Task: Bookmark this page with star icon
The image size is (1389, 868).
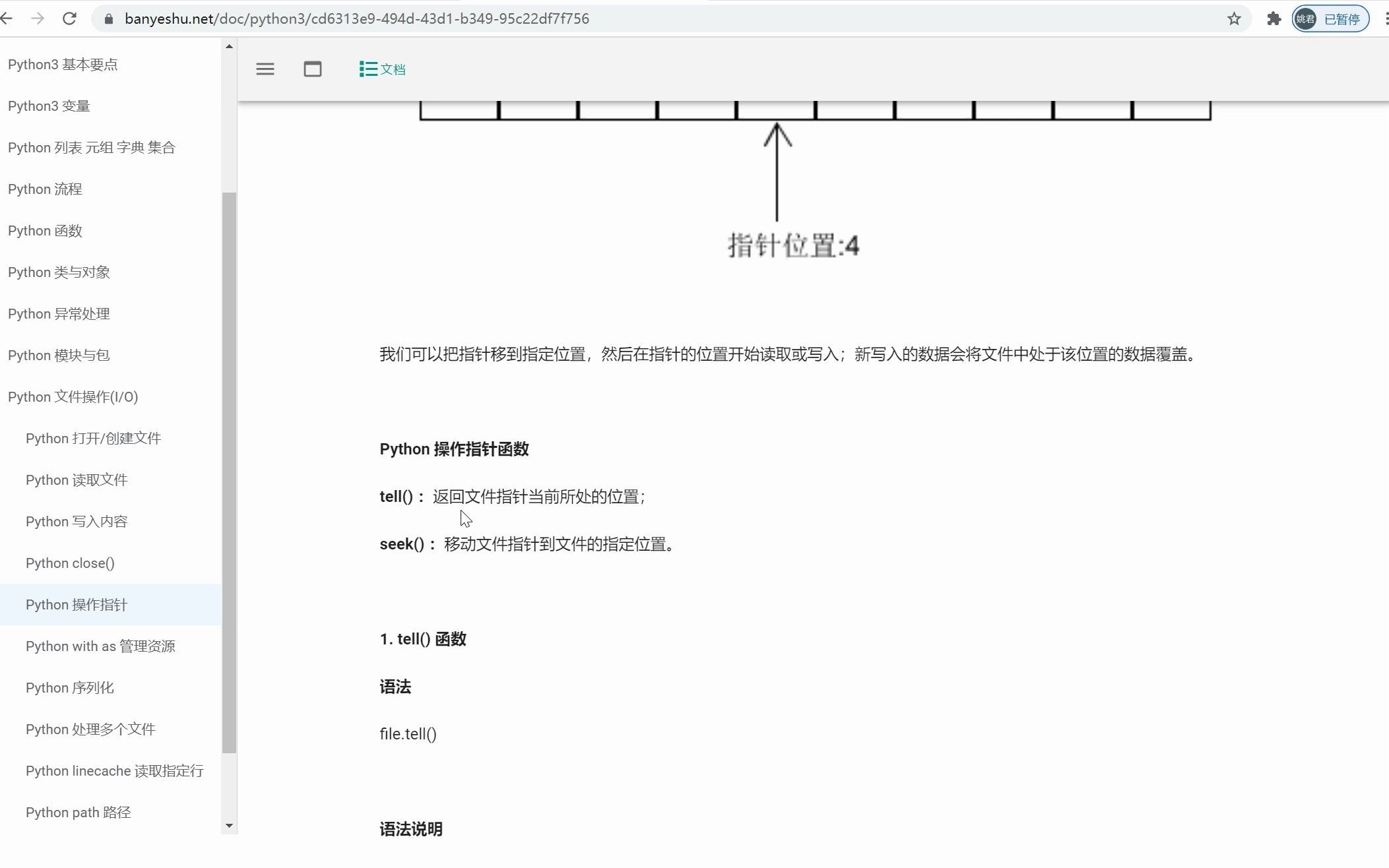Action: click(1233, 18)
